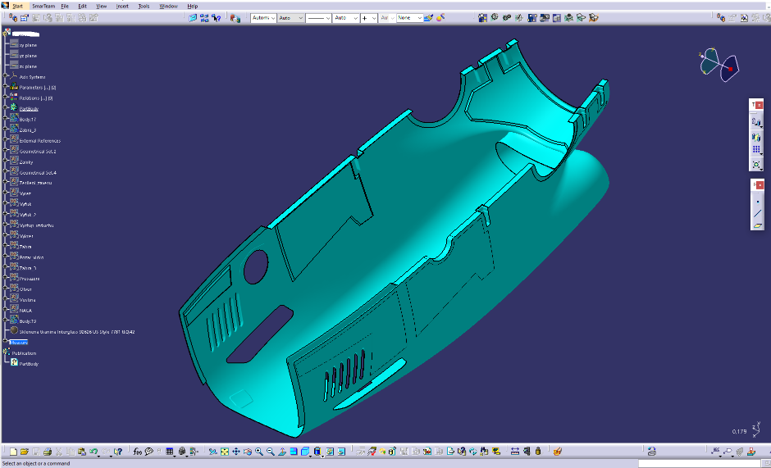Select PartBody in the specification tree
This screenshot has width=771, height=468.
pyautogui.click(x=28, y=109)
